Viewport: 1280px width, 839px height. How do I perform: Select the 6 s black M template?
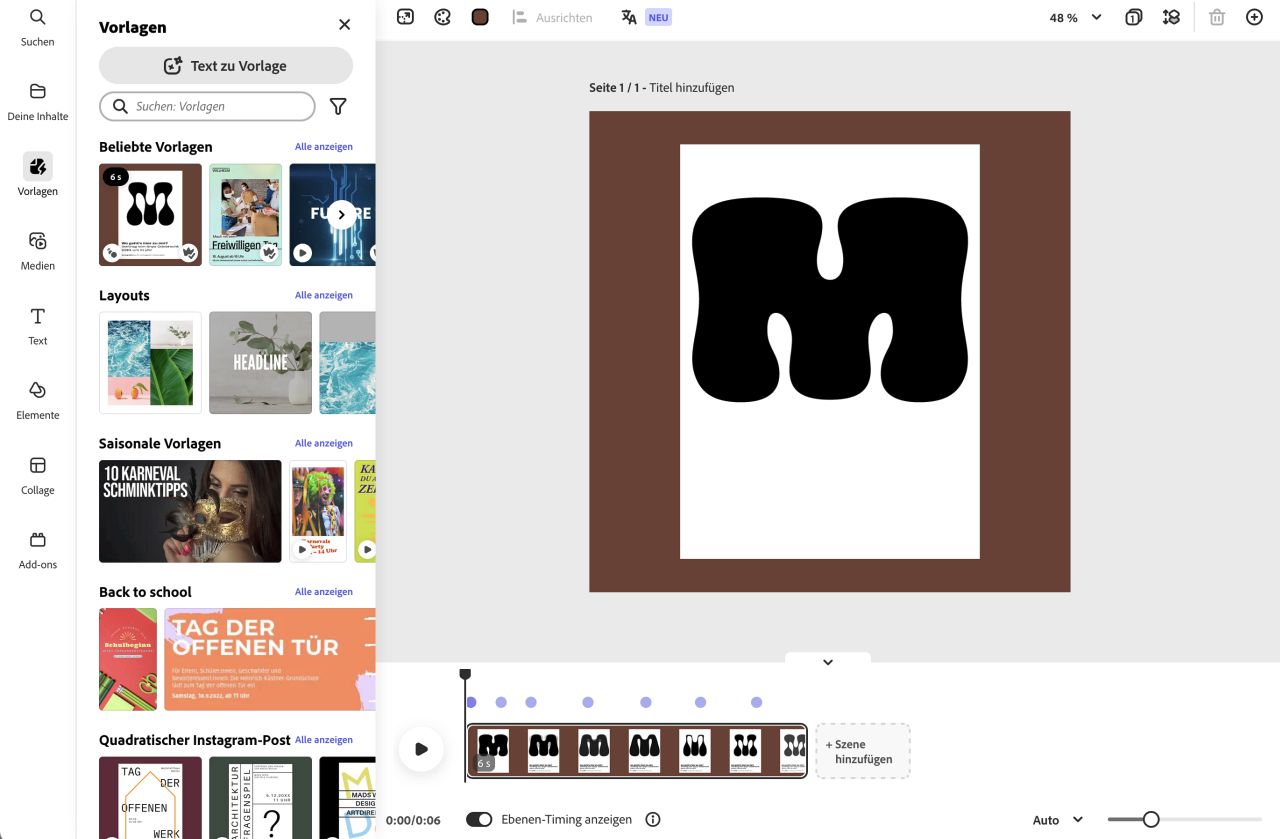click(x=150, y=215)
